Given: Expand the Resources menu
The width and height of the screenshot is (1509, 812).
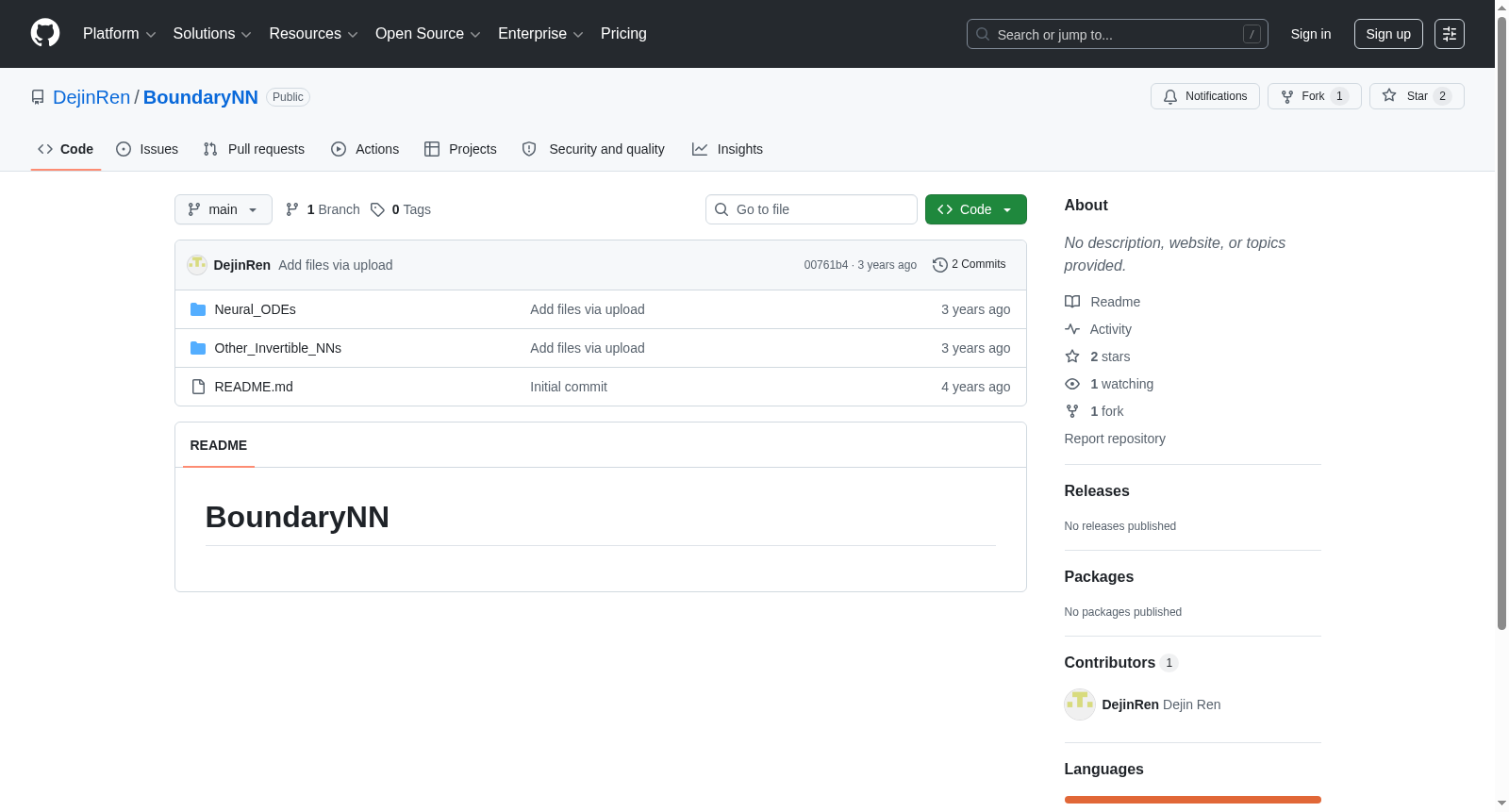Looking at the screenshot, I should [314, 34].
